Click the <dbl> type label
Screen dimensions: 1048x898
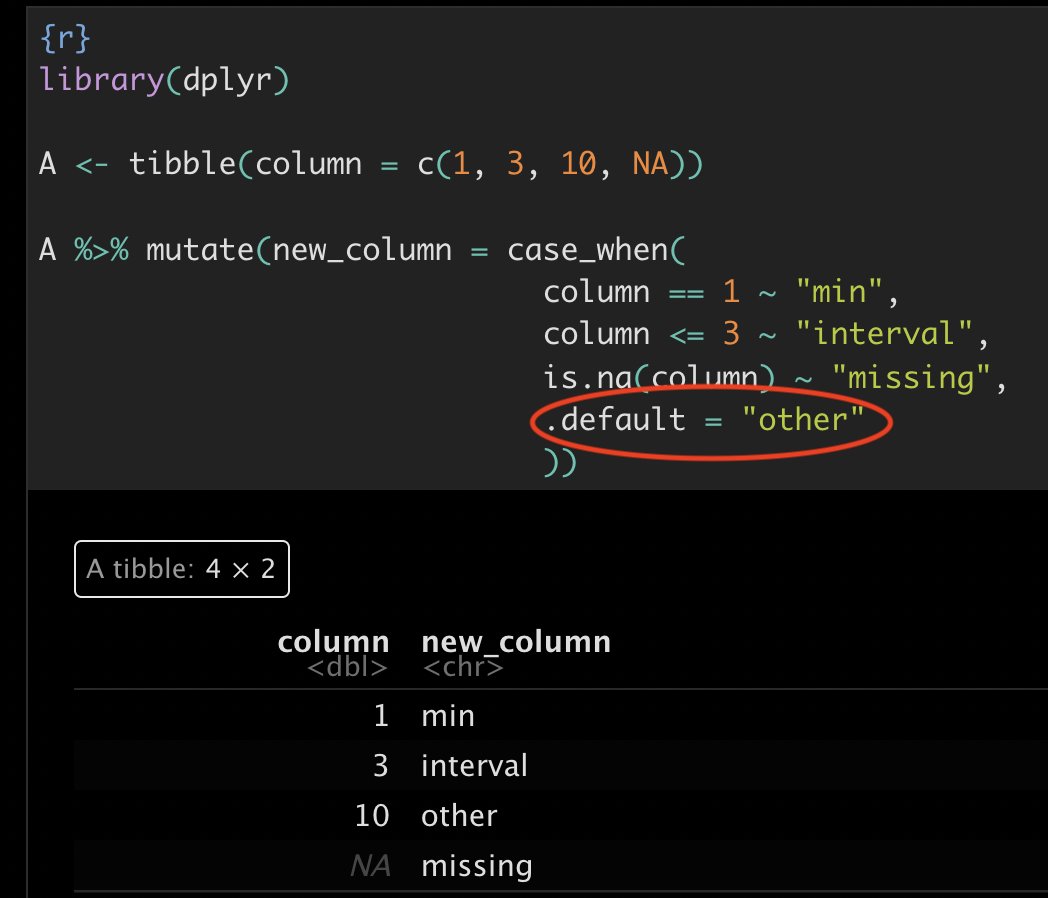pos(347,667)
